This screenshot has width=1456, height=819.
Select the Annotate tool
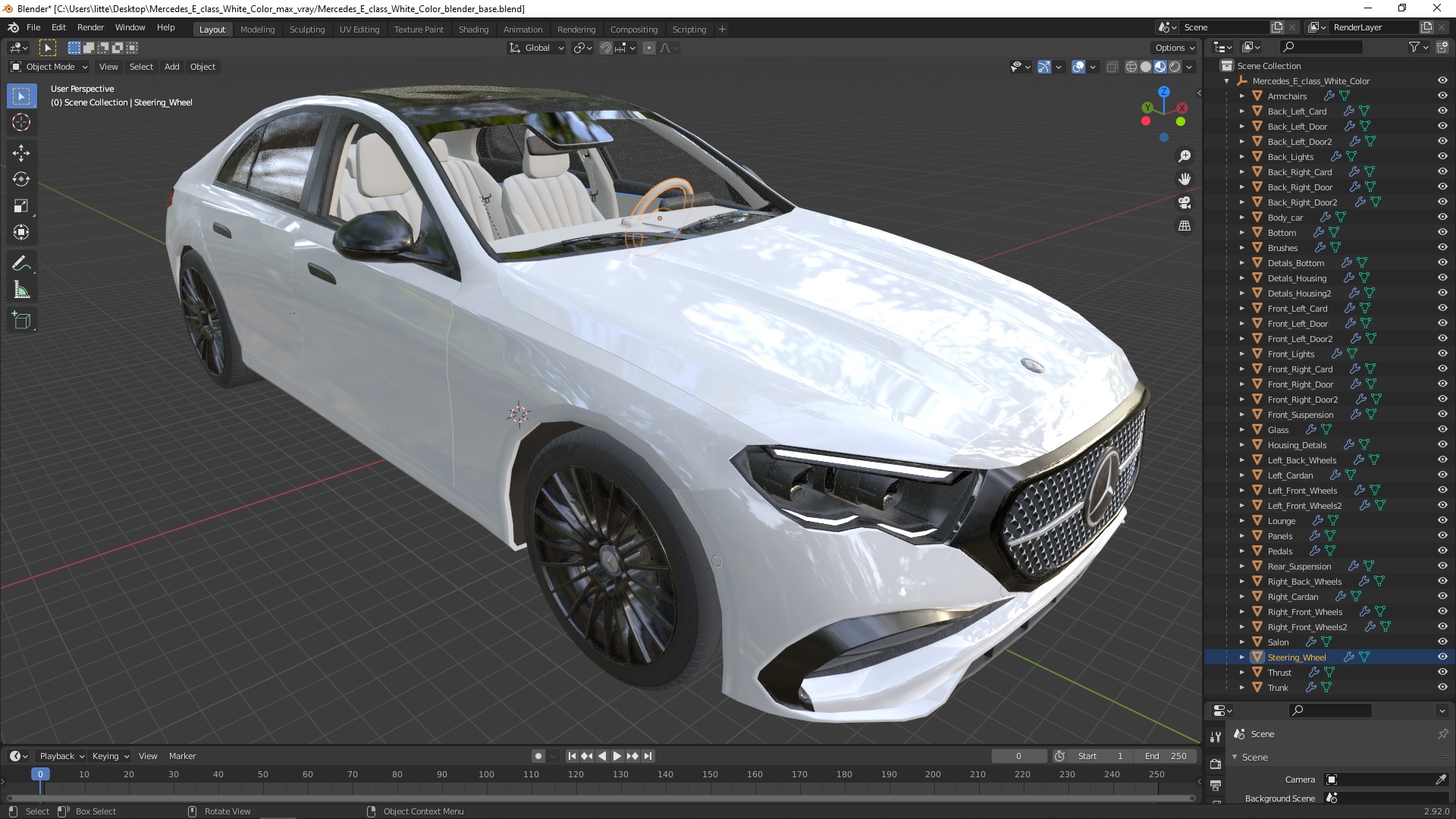(x=21, y=264)
